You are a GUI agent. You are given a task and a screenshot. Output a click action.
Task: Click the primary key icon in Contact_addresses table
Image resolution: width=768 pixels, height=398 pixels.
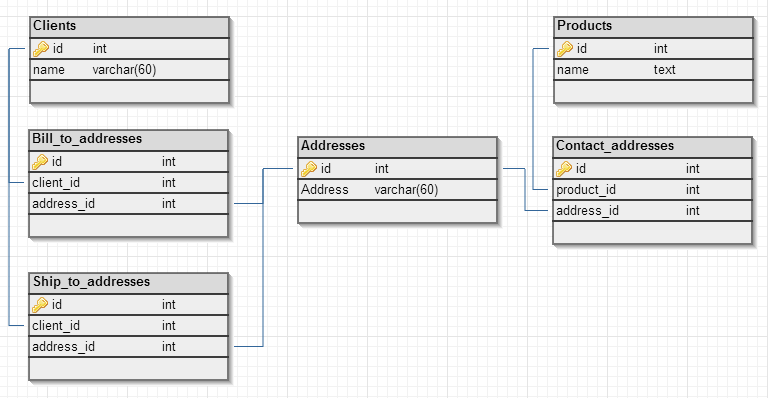pyautogui.click(x=564, y=168)
